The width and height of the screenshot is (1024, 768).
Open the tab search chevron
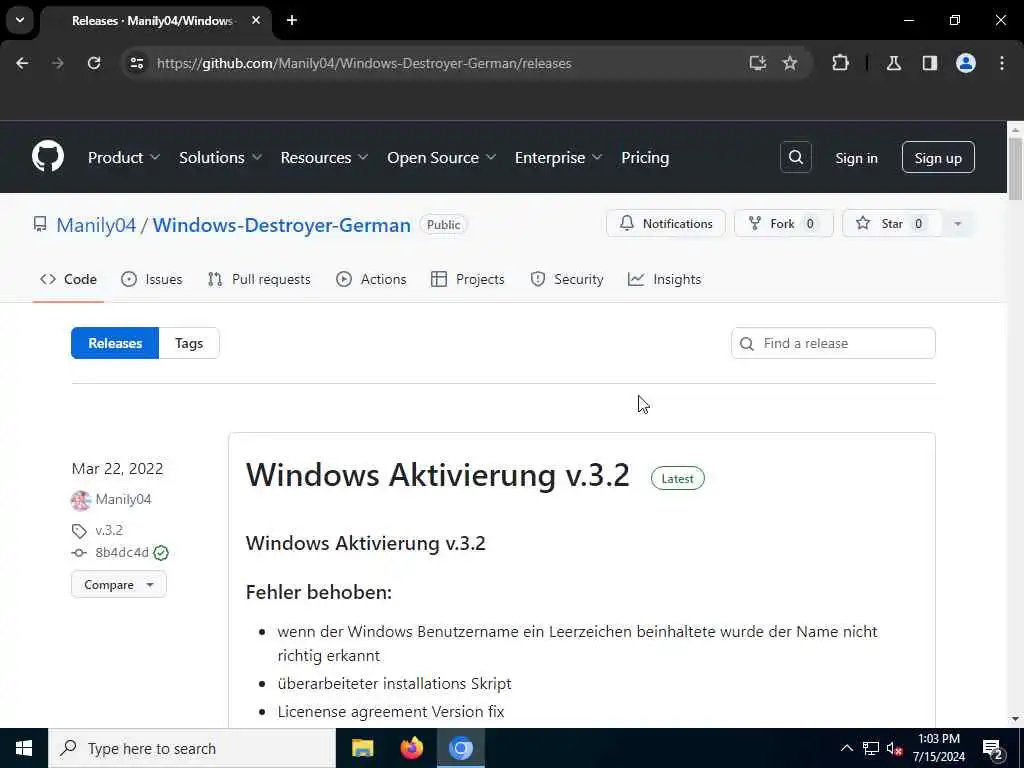pos(20,20)
